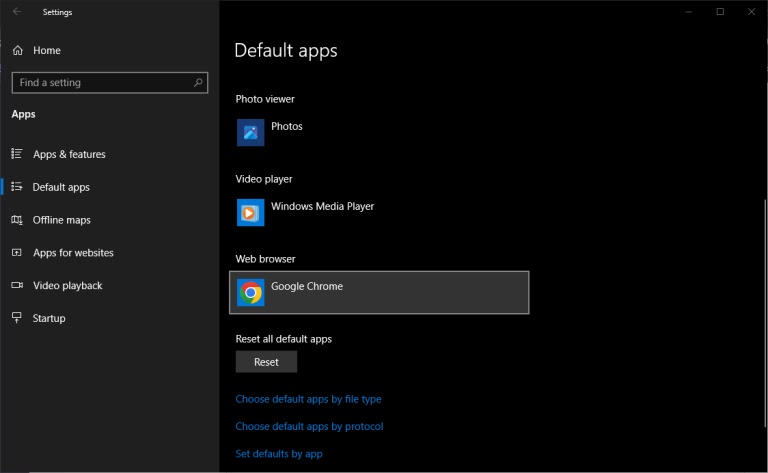Click the Photos app icon
The height and width of the screenshot is (473, 768).
[x=250, y=132]
